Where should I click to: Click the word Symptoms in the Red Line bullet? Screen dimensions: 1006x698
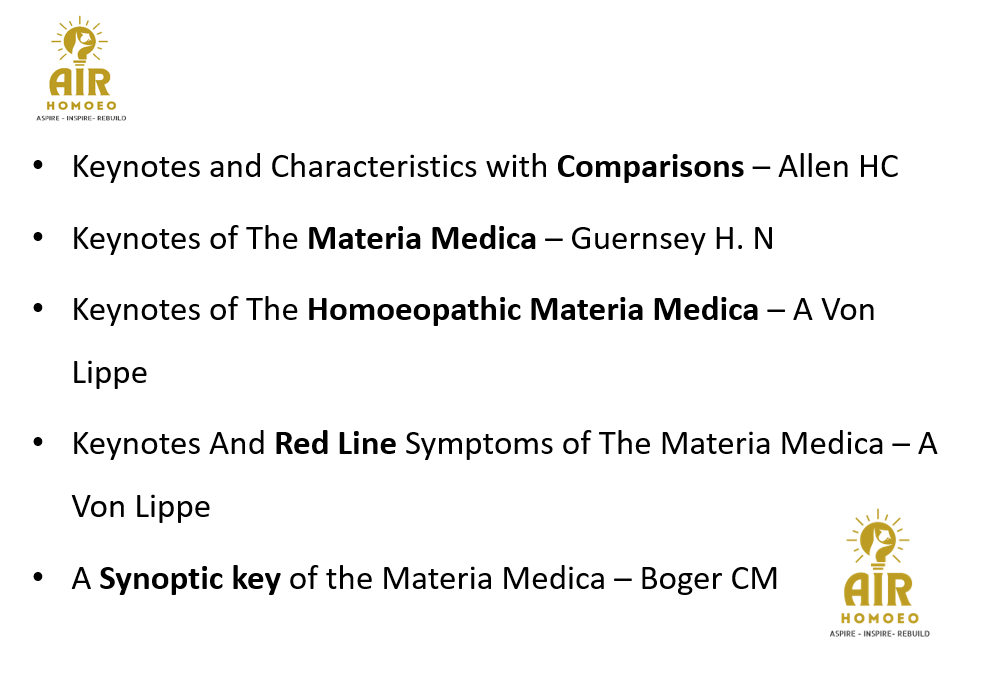[x=481, y=442]
